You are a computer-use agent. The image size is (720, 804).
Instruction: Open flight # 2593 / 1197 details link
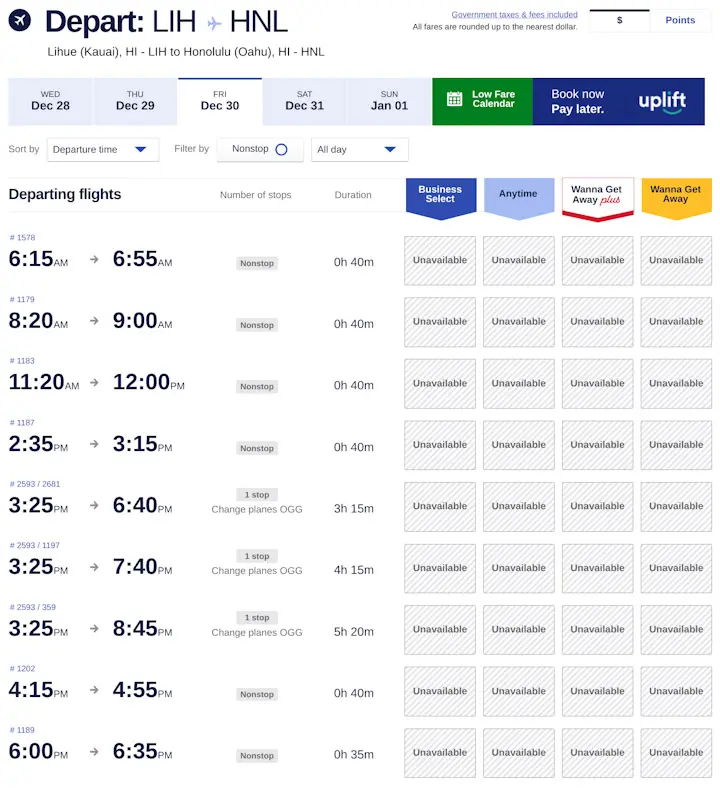(35, 545)
